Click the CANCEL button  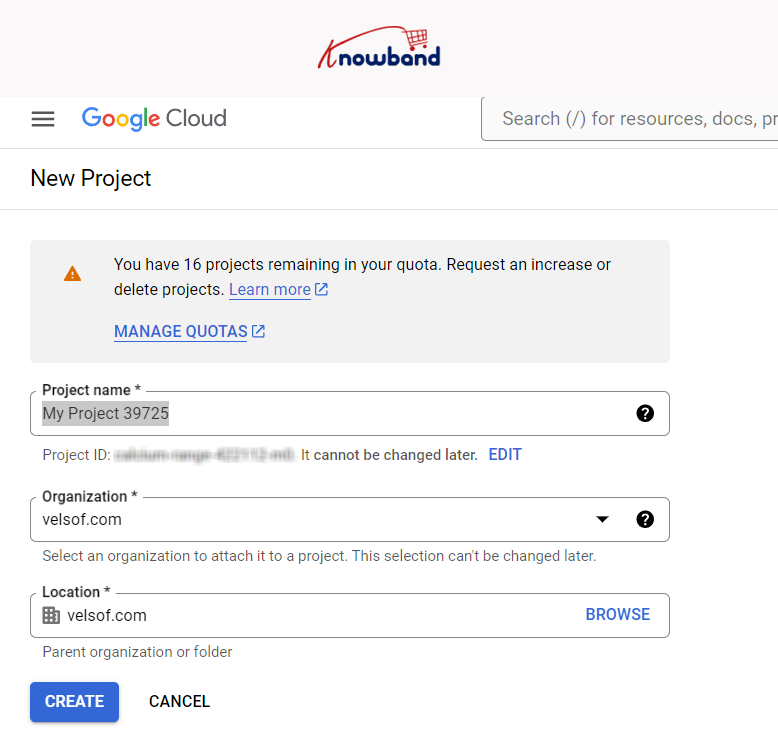(180, 702)
